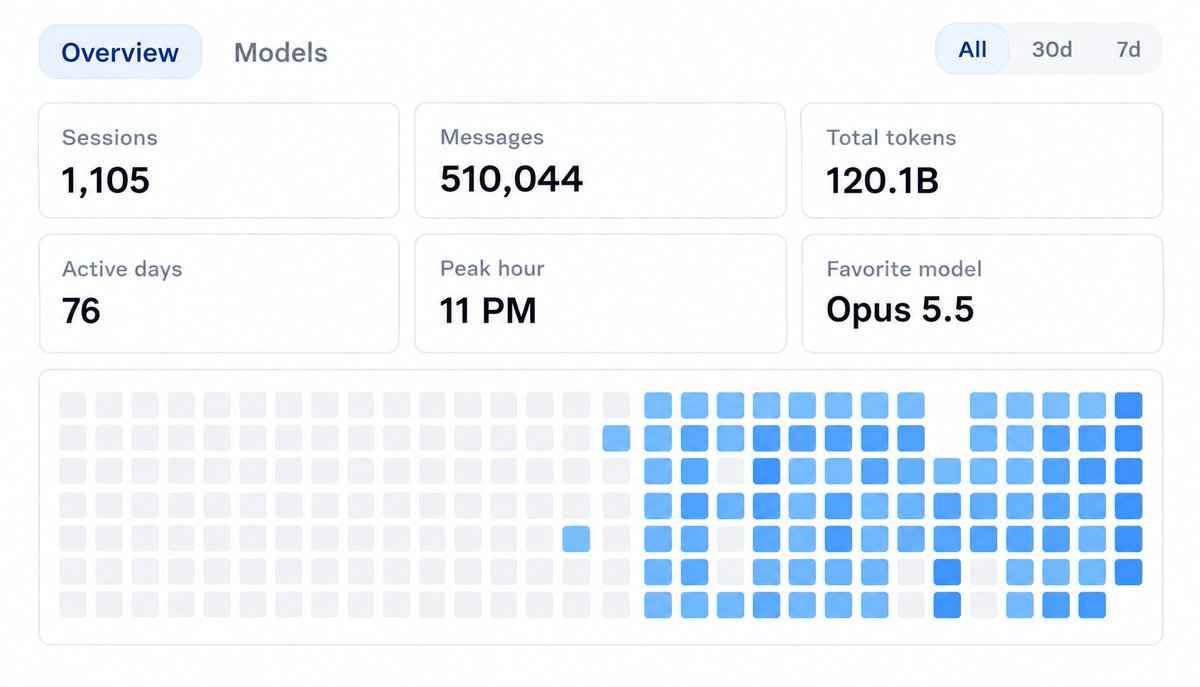Select the 7d time range
Viewport: 1200px width, 687px height.
[x=1128, y=49]
